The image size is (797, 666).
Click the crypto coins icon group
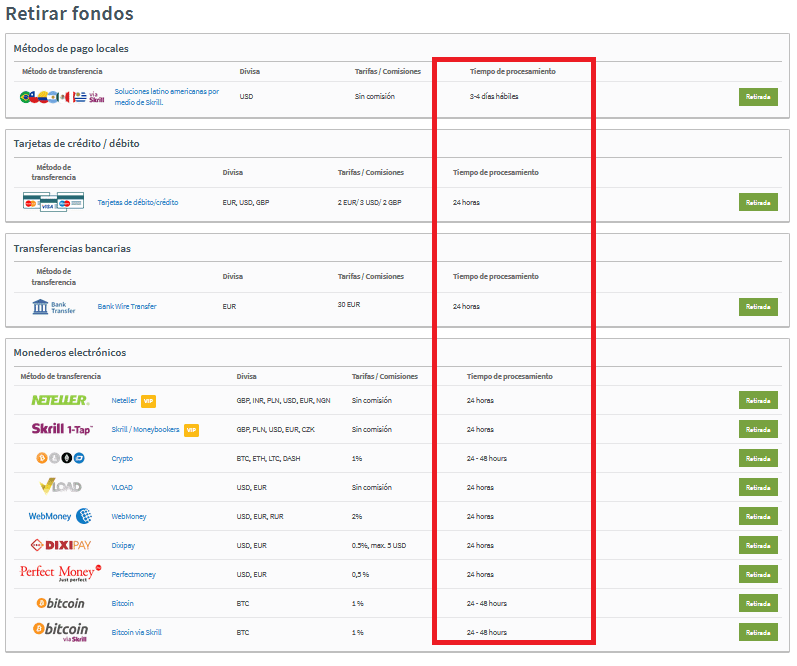[x=60, y=458]
